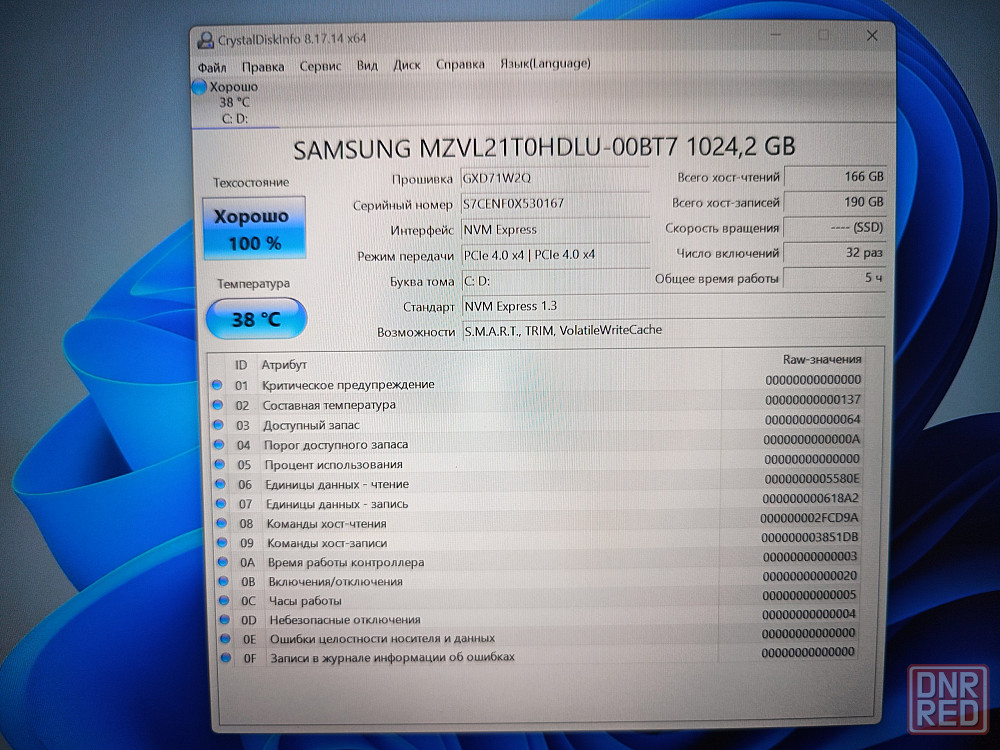Click the Атрибут column header

click(x=284, y=365)
